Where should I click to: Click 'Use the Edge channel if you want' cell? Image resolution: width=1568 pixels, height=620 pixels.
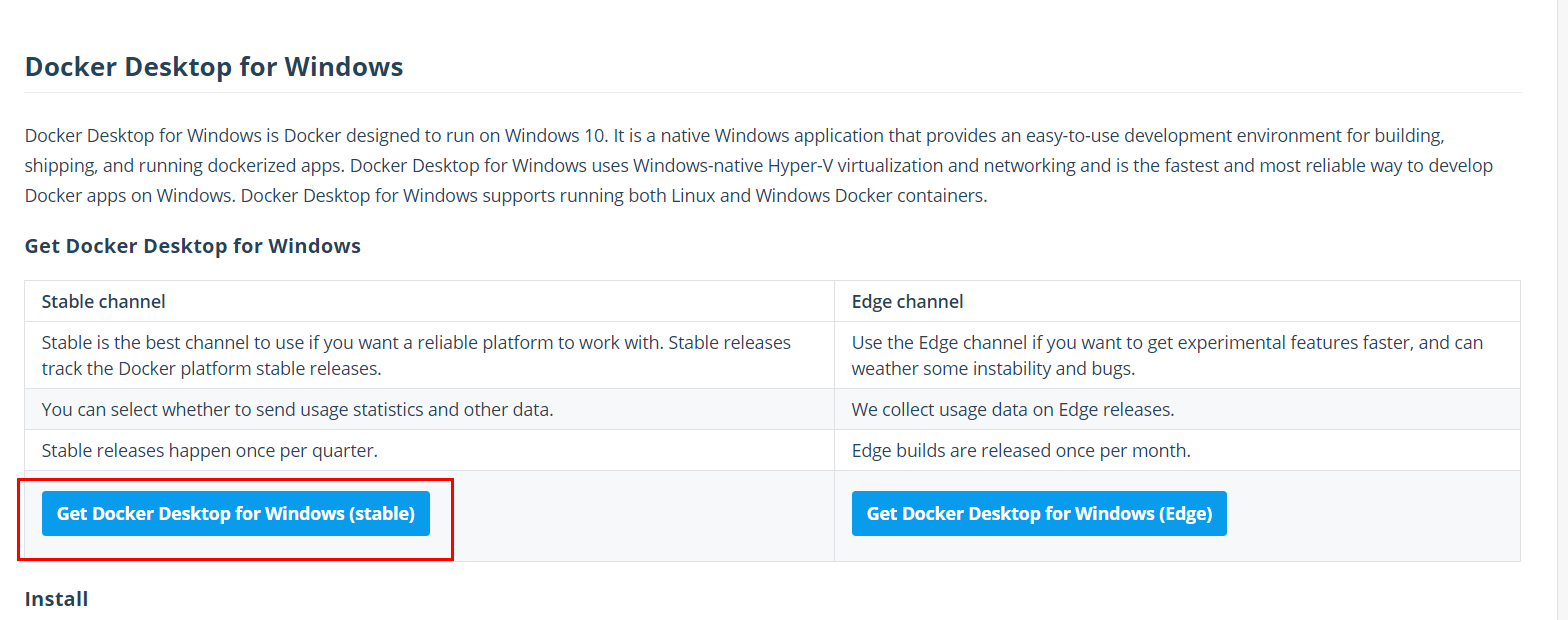pos(1177,355)
